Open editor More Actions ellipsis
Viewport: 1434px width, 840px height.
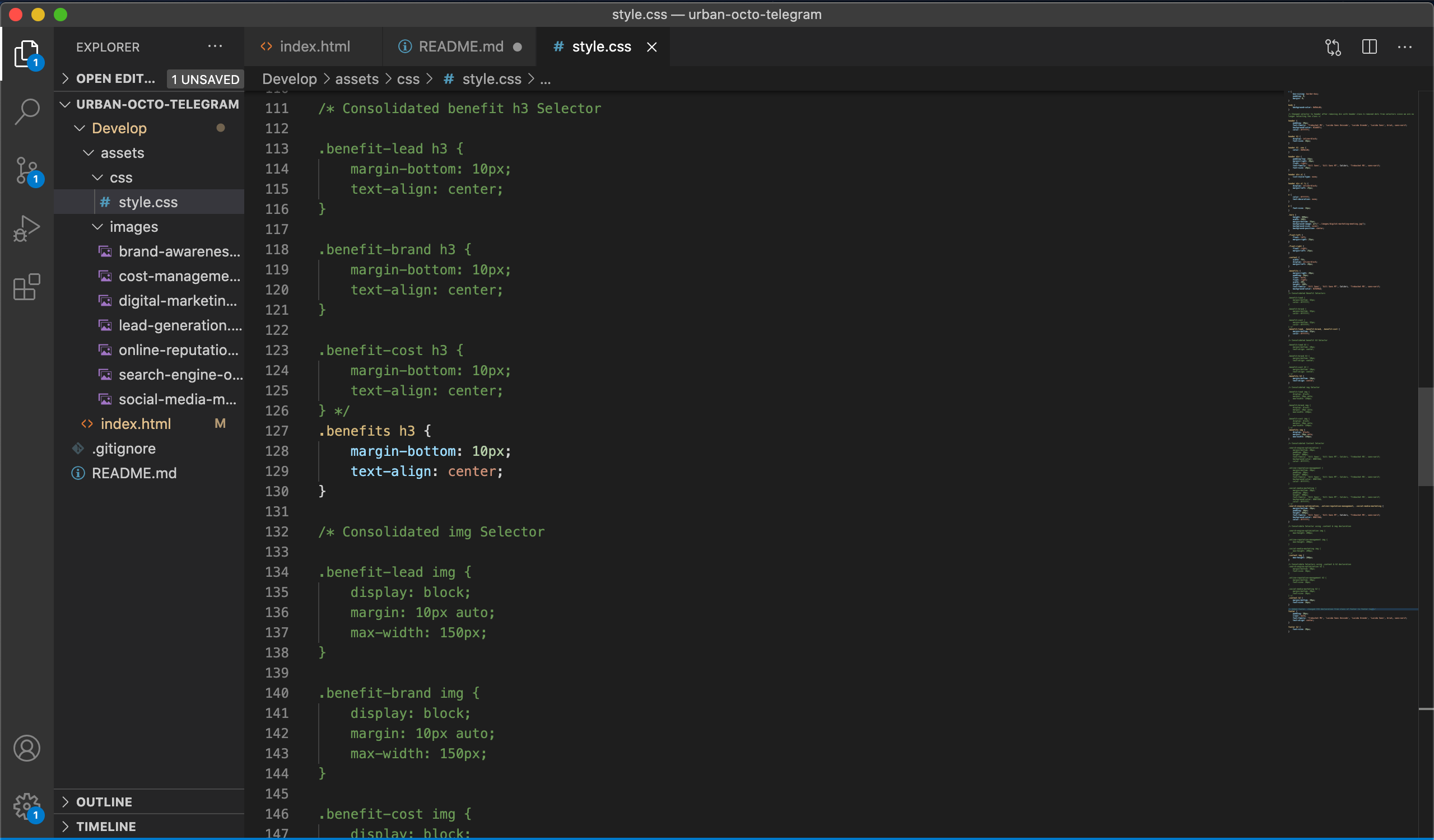tap(1404, 46)
